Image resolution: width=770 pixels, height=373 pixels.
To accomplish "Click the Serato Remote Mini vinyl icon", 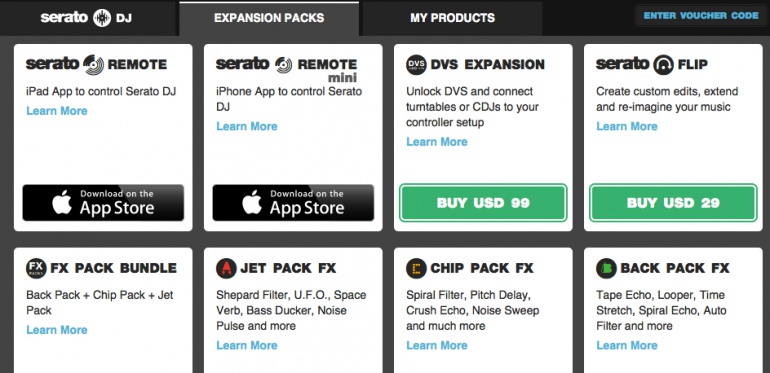I will click(x=283, y=65).
